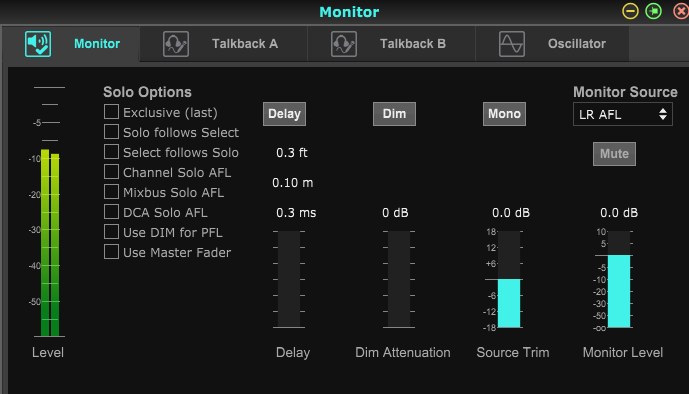
Task: Enable Channel Solo AFL checkbox
Action: [x=111, y=171]
